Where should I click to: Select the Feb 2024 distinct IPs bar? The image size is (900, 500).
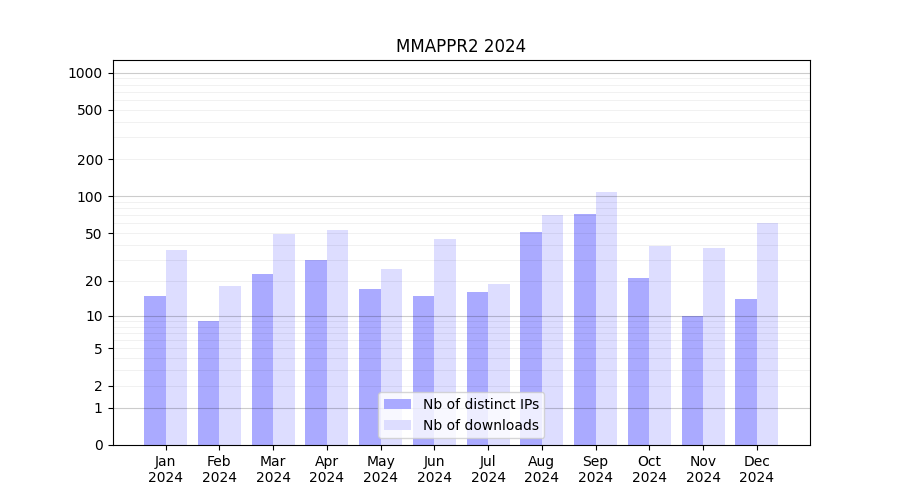pyautogui.click(x=208, y=383)
